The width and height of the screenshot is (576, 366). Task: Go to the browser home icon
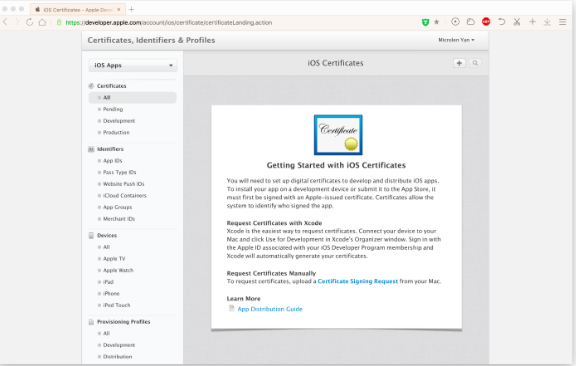coord(42,22)
